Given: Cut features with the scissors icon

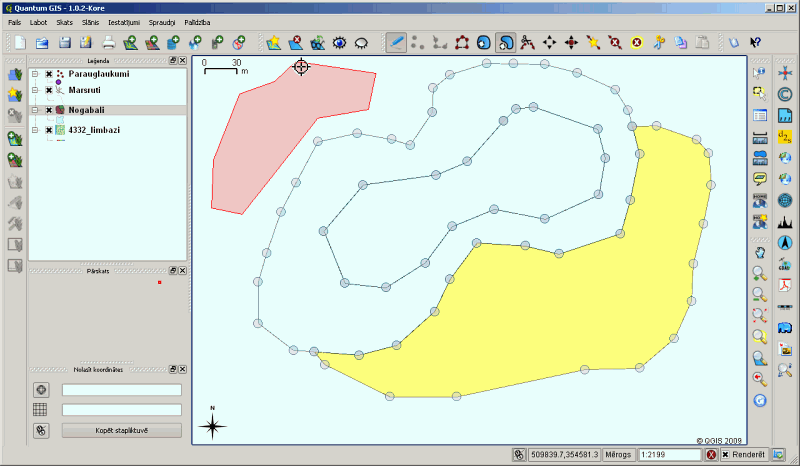Looking at the screenshot, I should click(659, 43).
